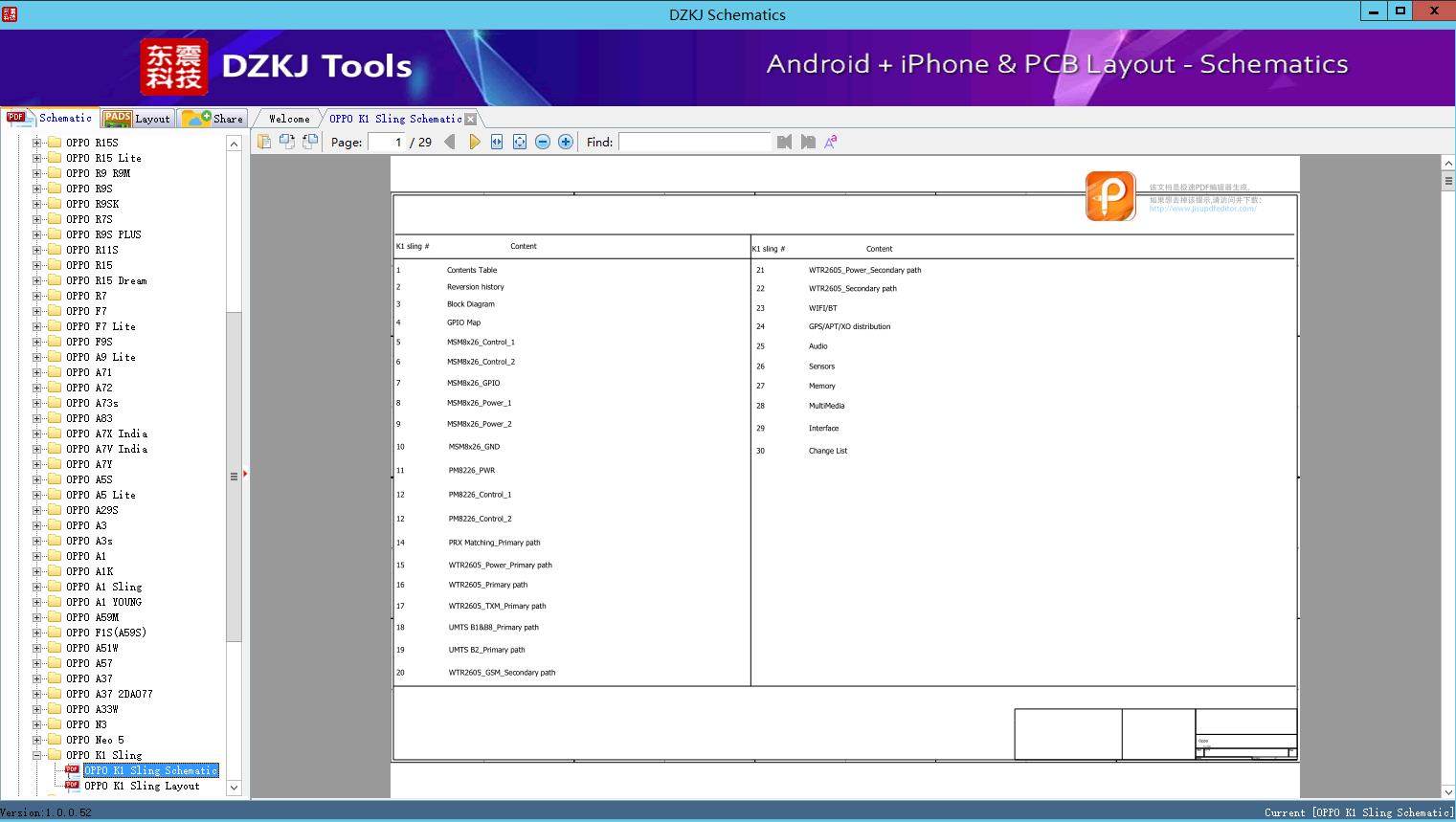Go to the previous page arrow
The width and height of the screenshot is (1456, 822).
click(450, 142)
